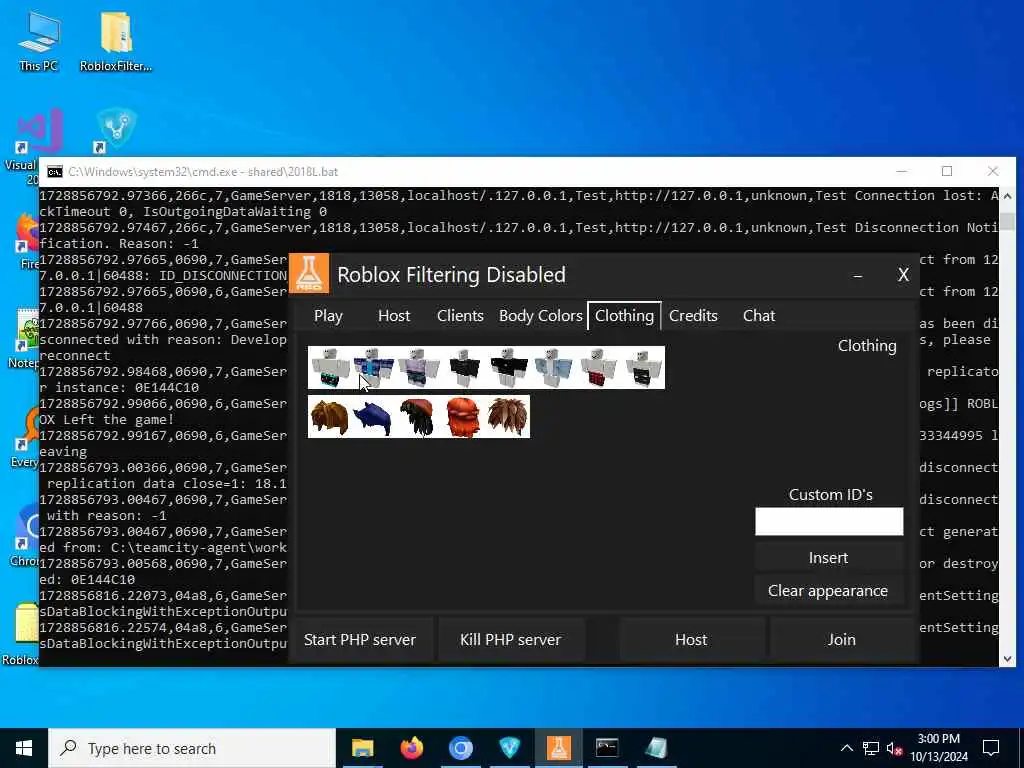Open the 3:00 PM clock calendar
Image resolution: width=1024 pixels, height=768 pixels.
tap(938, 748)
